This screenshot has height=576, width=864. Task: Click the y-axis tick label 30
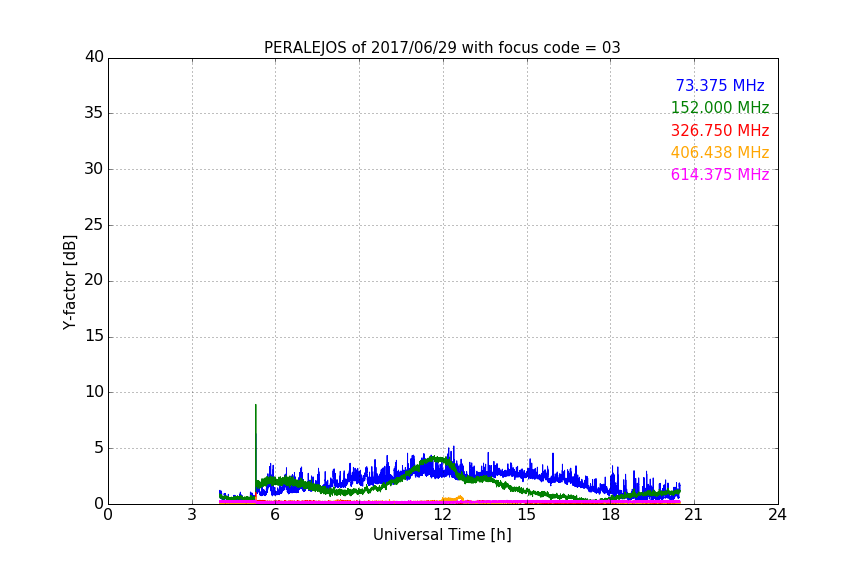pyautogui.click(x=94, y=169)
